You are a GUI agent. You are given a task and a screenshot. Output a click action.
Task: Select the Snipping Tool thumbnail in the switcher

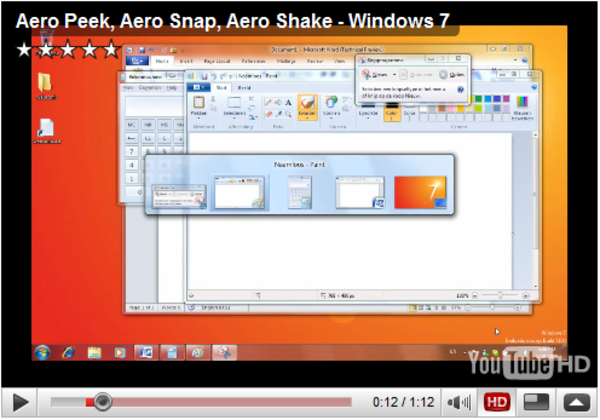[179, 197]
